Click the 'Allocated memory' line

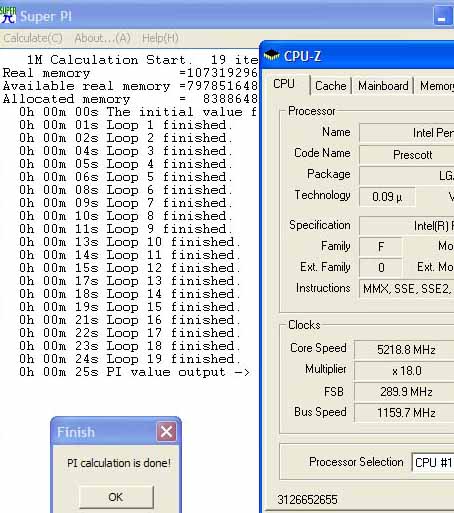click(x=130, y=99)
